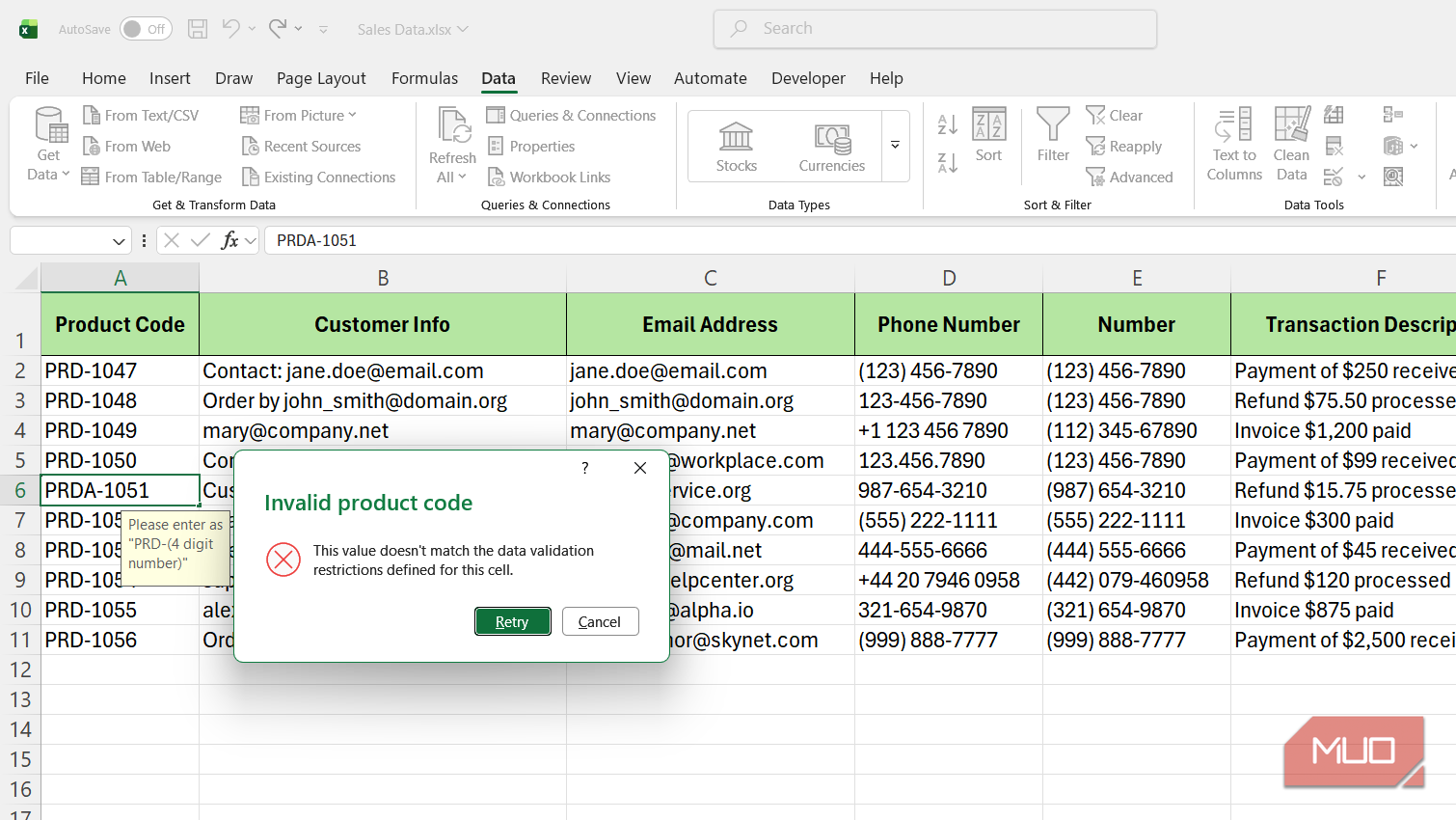Click Advanced filter options
Viewport: 1456px width, 820px height.
point(1129,178)
